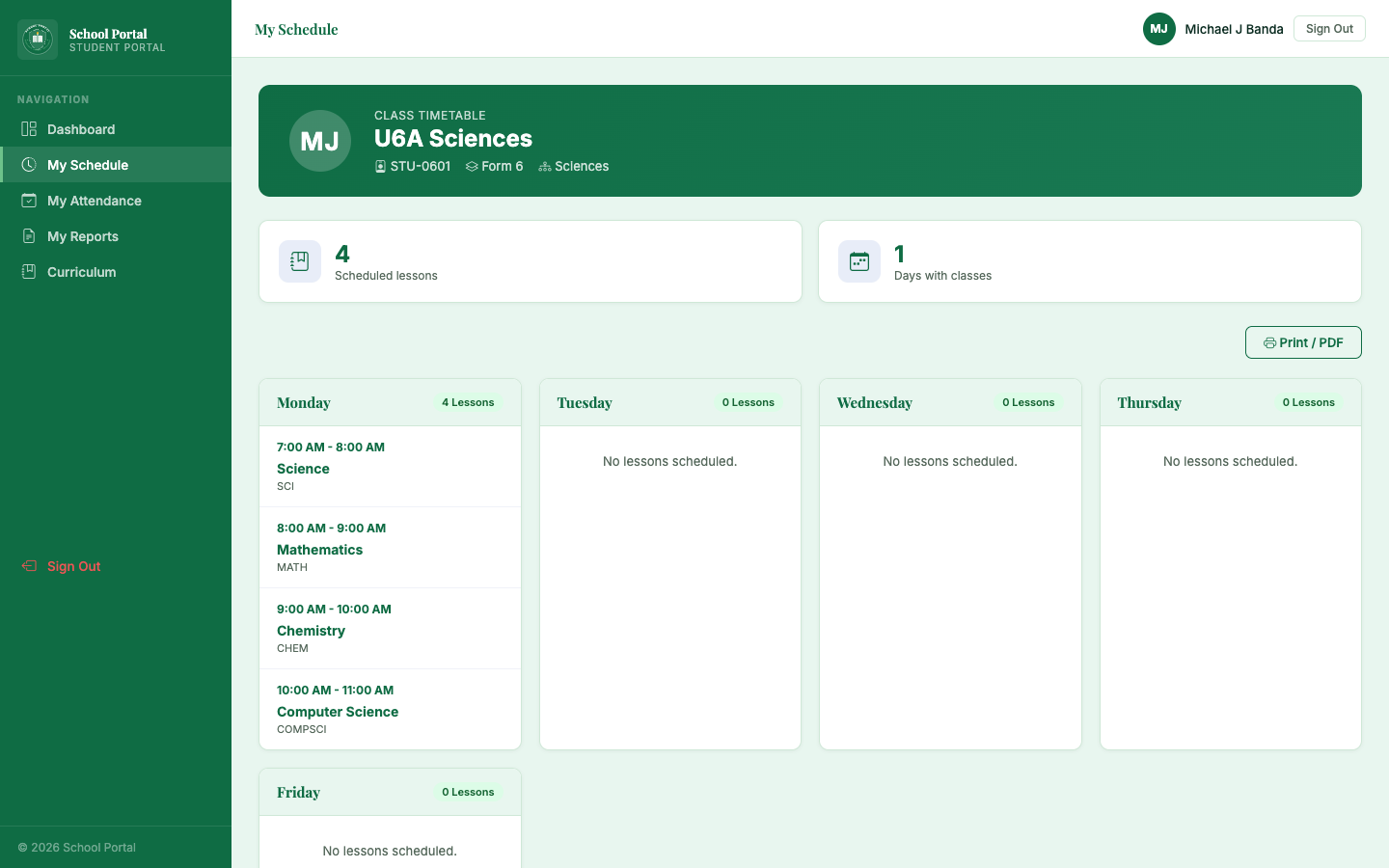Screen dimensions: 1389x868
Task: Open My Attendance from the navigation
Action: [x=94, y=200]
